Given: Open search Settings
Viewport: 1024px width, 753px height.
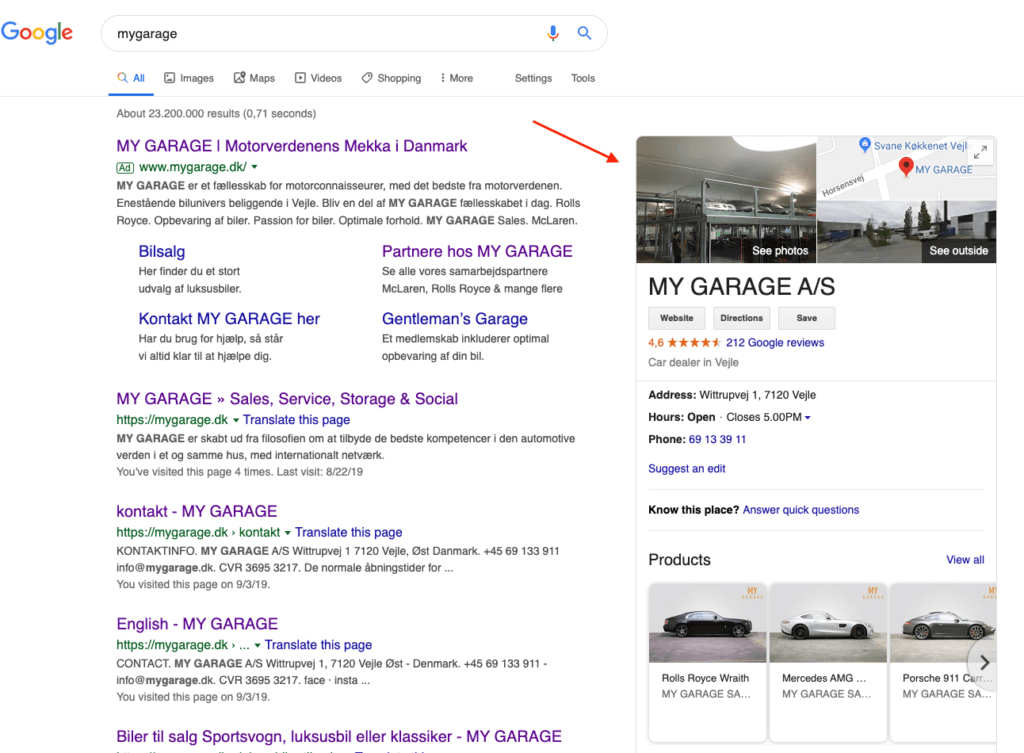Looking at the screenshot, I should click(x=533, y=78).
